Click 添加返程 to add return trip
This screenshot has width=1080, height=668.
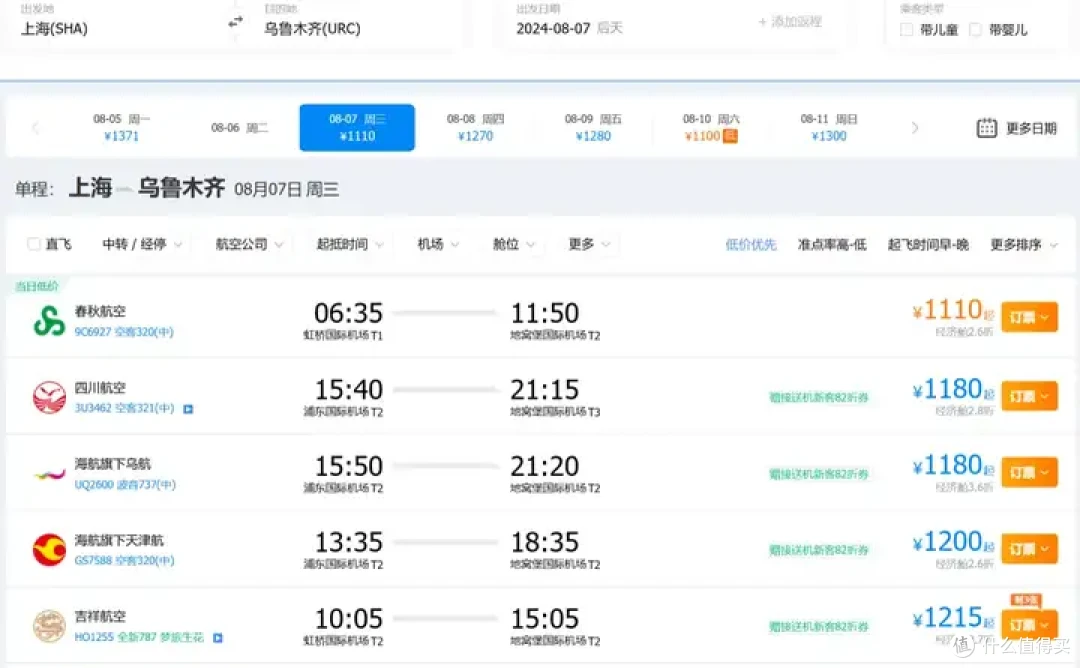point(790,22)
